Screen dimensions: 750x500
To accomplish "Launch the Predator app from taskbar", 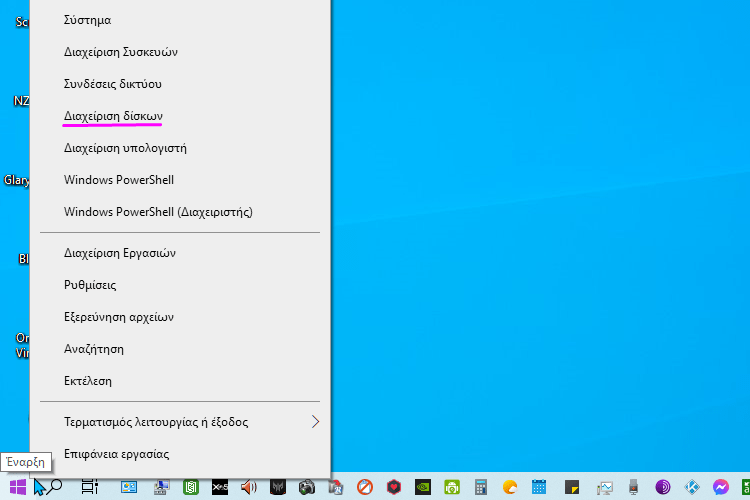I will point(278,487).
